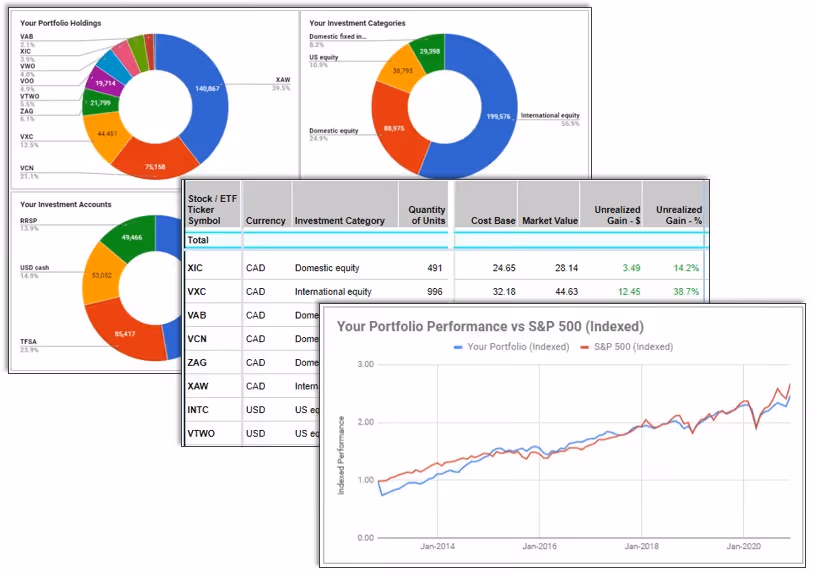
Task: Select the 'Domestic fixed in...' chart label
Action: pos(338,37)
